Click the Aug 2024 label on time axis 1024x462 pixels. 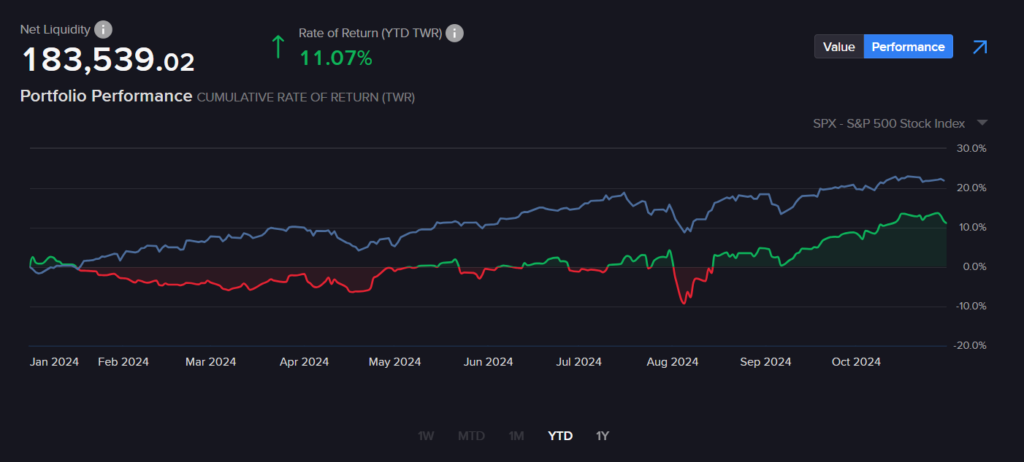click(x=672, y=362)
